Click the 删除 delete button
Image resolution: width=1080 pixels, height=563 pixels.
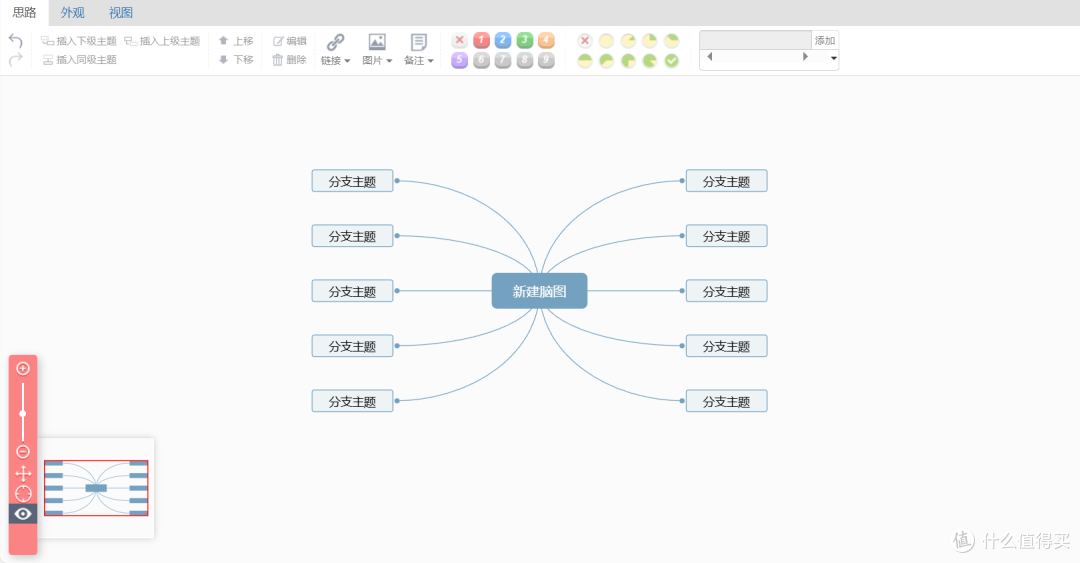point(289,60)
